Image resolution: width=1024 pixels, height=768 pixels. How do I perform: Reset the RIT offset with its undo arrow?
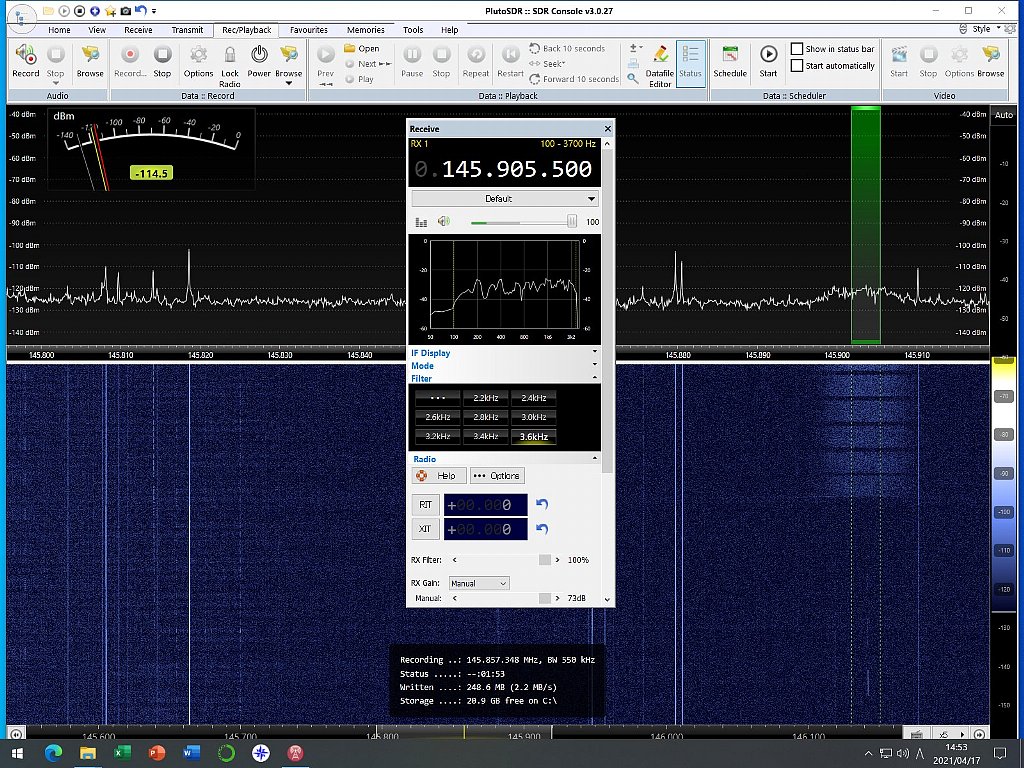[541, 504]
